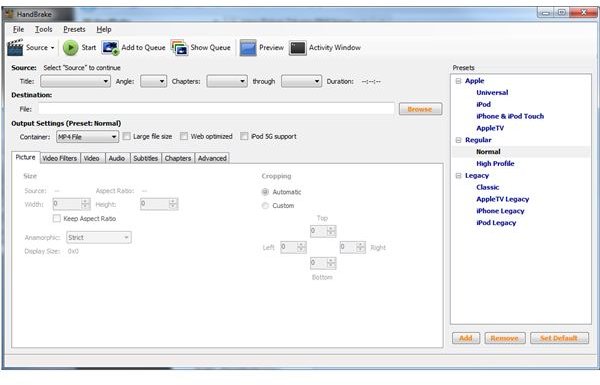600x385 pixels.
Task: Click the Add preset button
Action: [x=466, y=338]
